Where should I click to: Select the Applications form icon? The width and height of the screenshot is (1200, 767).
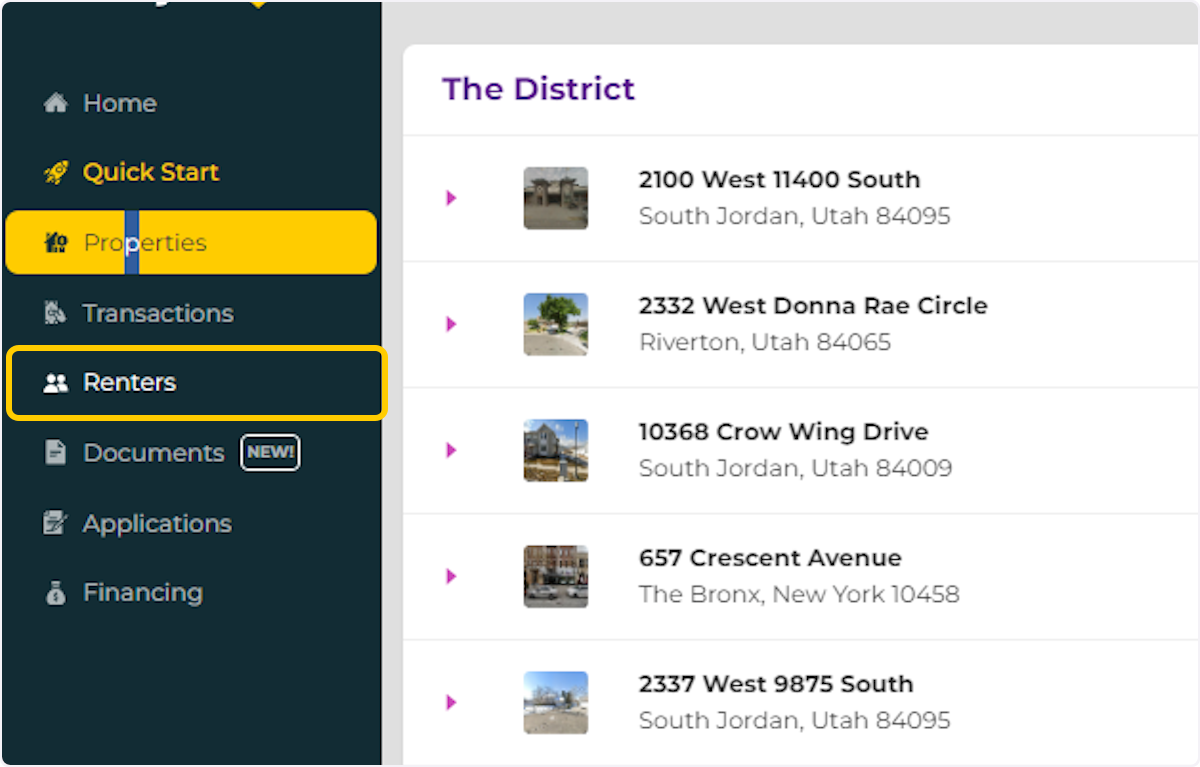pos(53,522)
